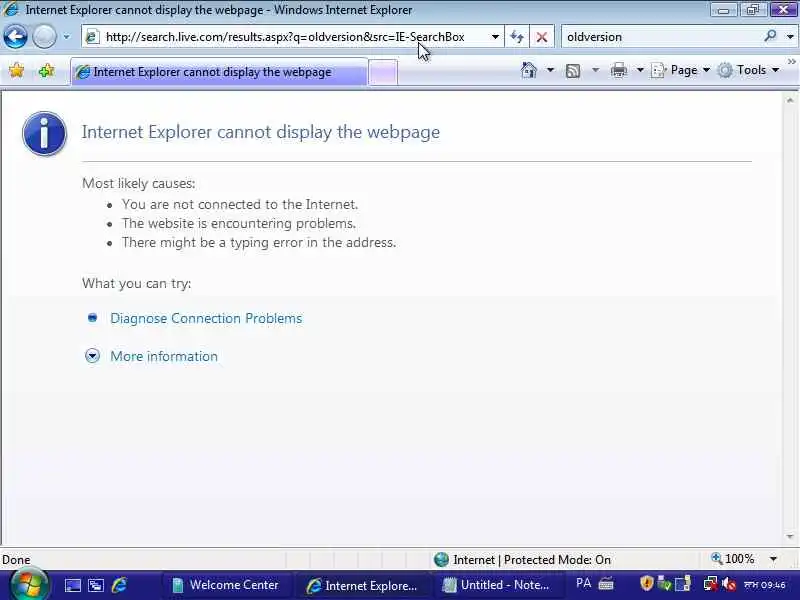
Task: Open the zoom level dropdown arrow
Action: 773,559
